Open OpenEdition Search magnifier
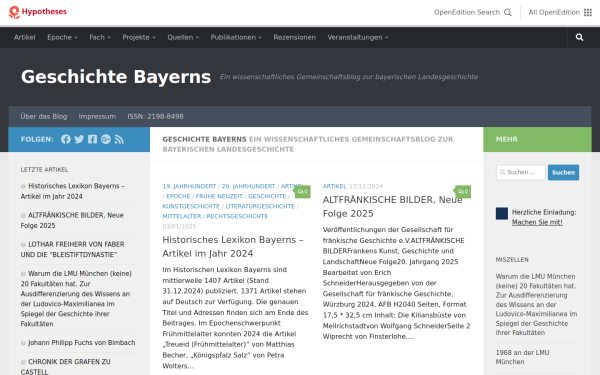The image size is (600, 375). click(507, 12)
